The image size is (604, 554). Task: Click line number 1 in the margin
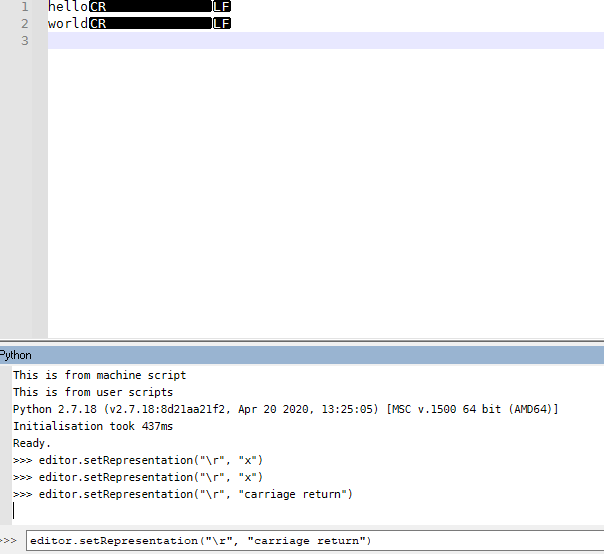(25, 7)
